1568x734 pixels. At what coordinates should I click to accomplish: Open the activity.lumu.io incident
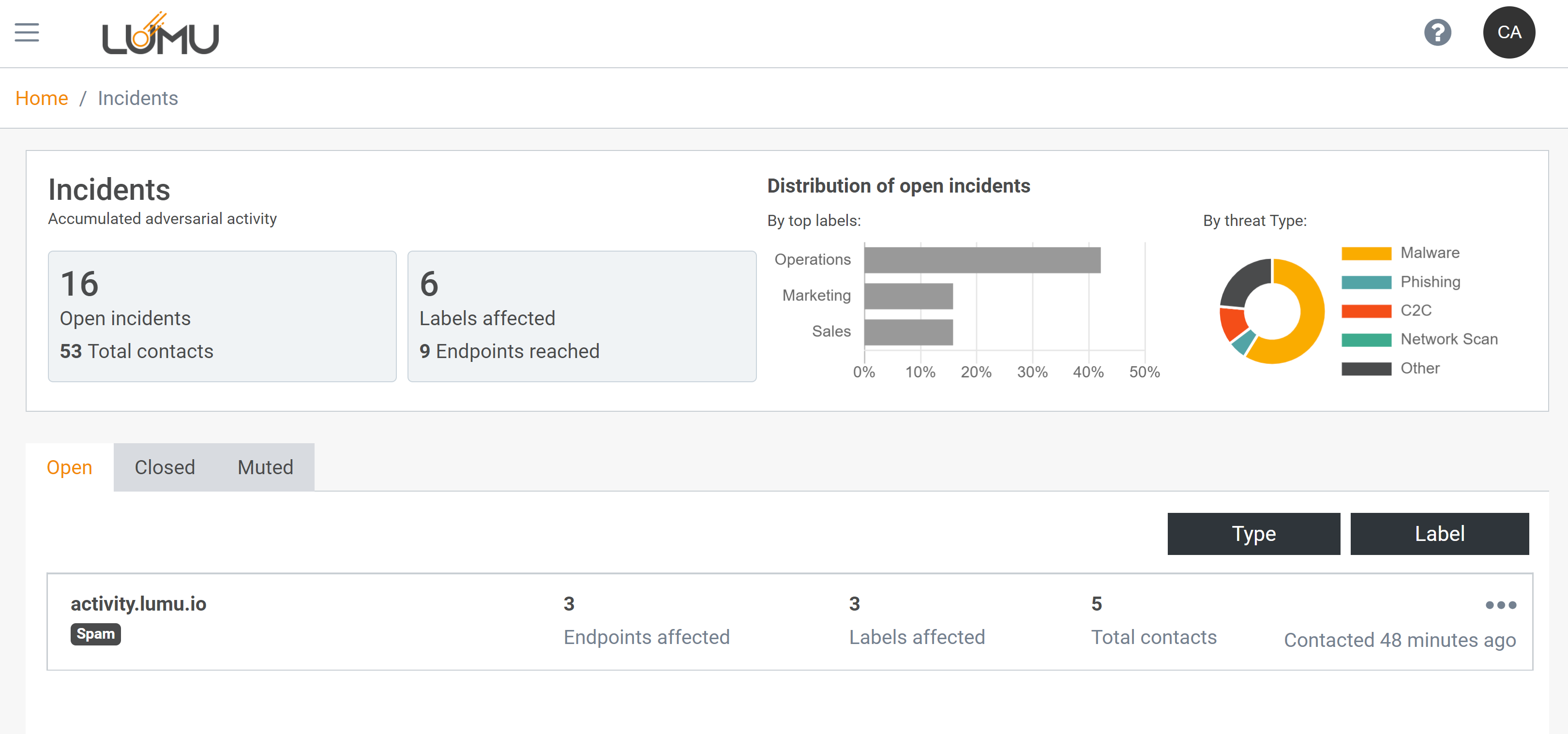point(138,603)
